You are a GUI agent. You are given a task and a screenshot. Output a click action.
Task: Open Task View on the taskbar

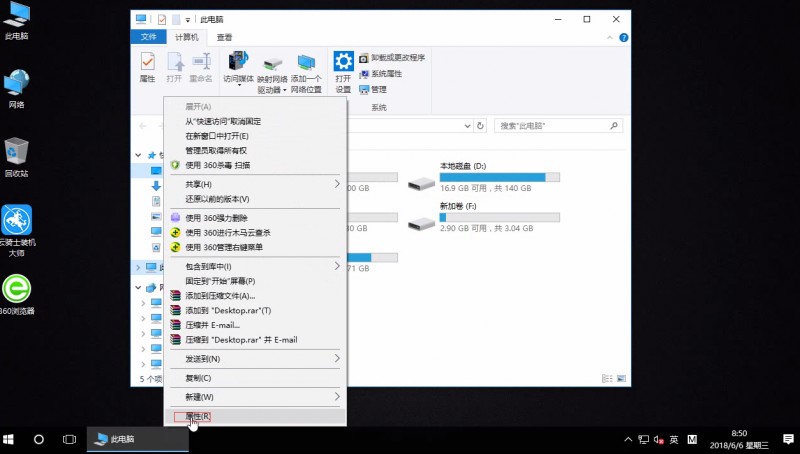[69, 439]
